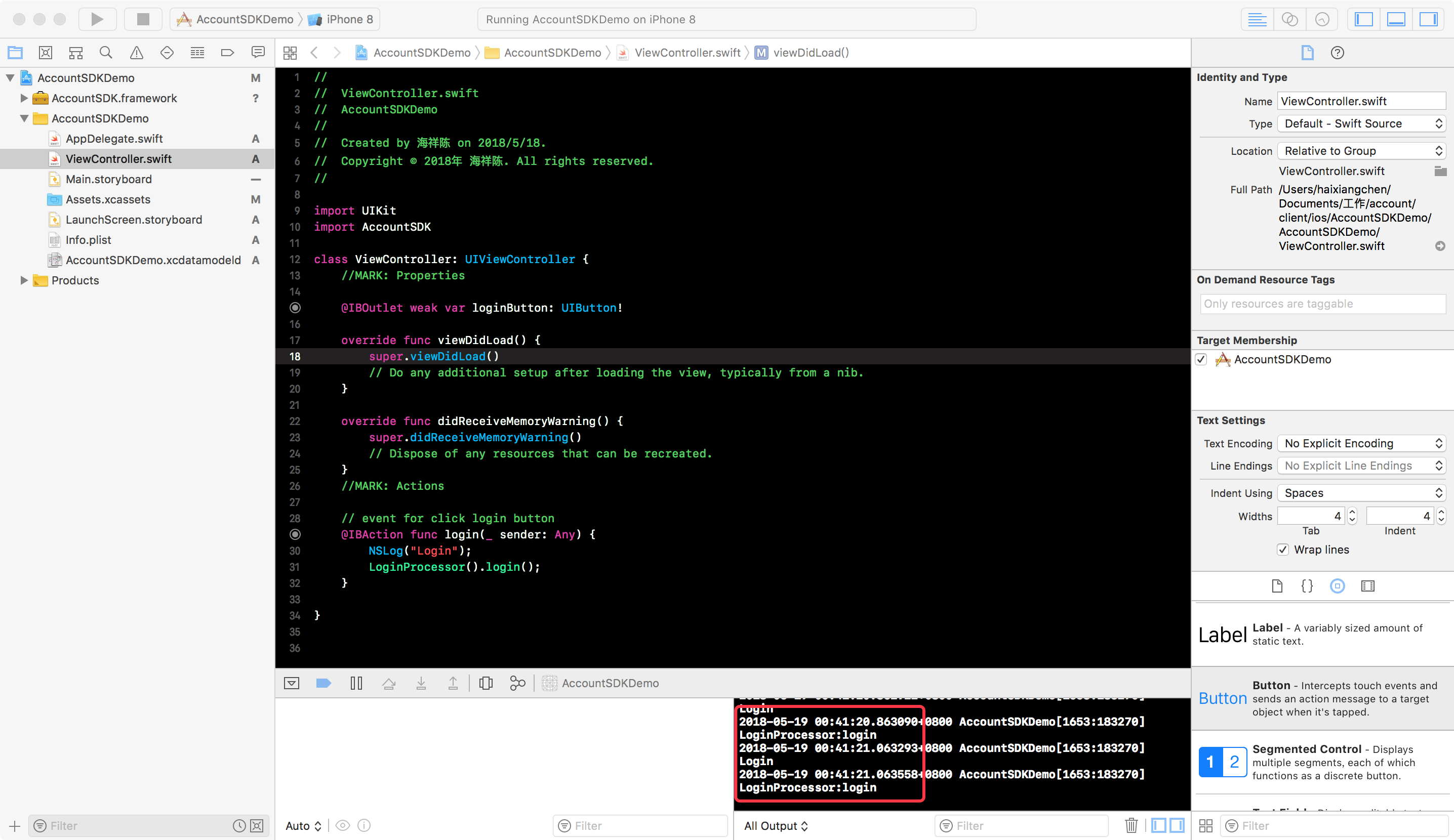Uncheck AccountSDKDemo target membership

pos(1201,359)
